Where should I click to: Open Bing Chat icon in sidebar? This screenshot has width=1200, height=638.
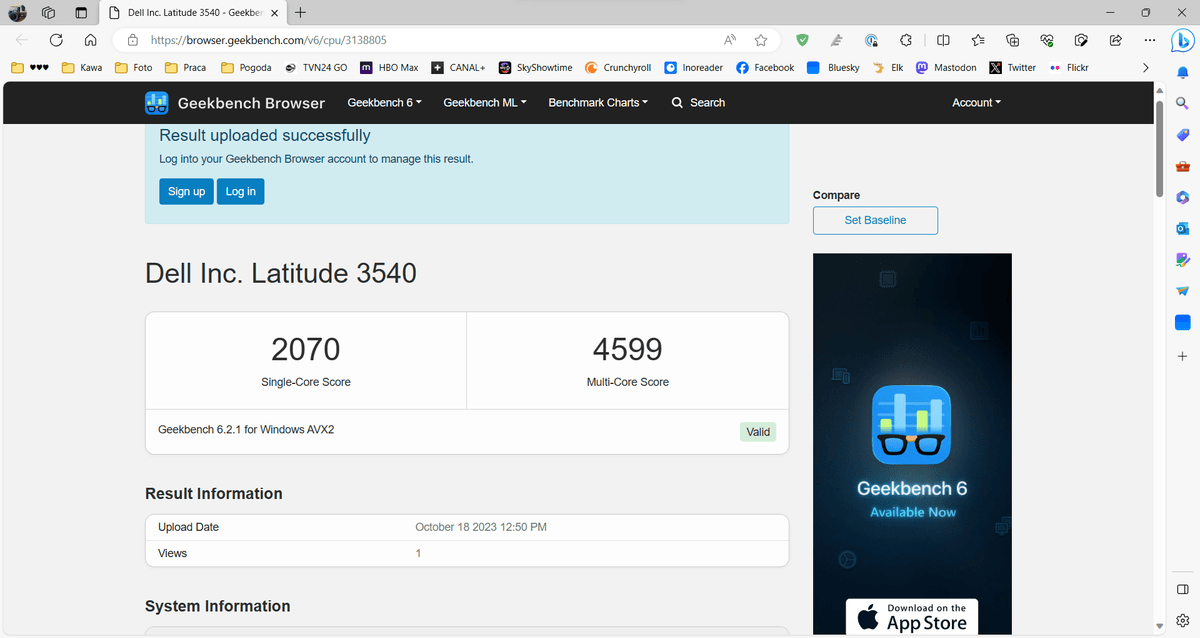tap(1182, 40)
